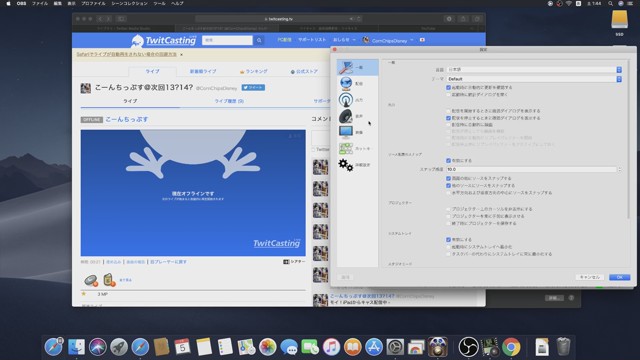Toggle snap sources to other sources checkbox
Image resolution: width=640 pixels, height=360 pixels.
pos(449,185)
